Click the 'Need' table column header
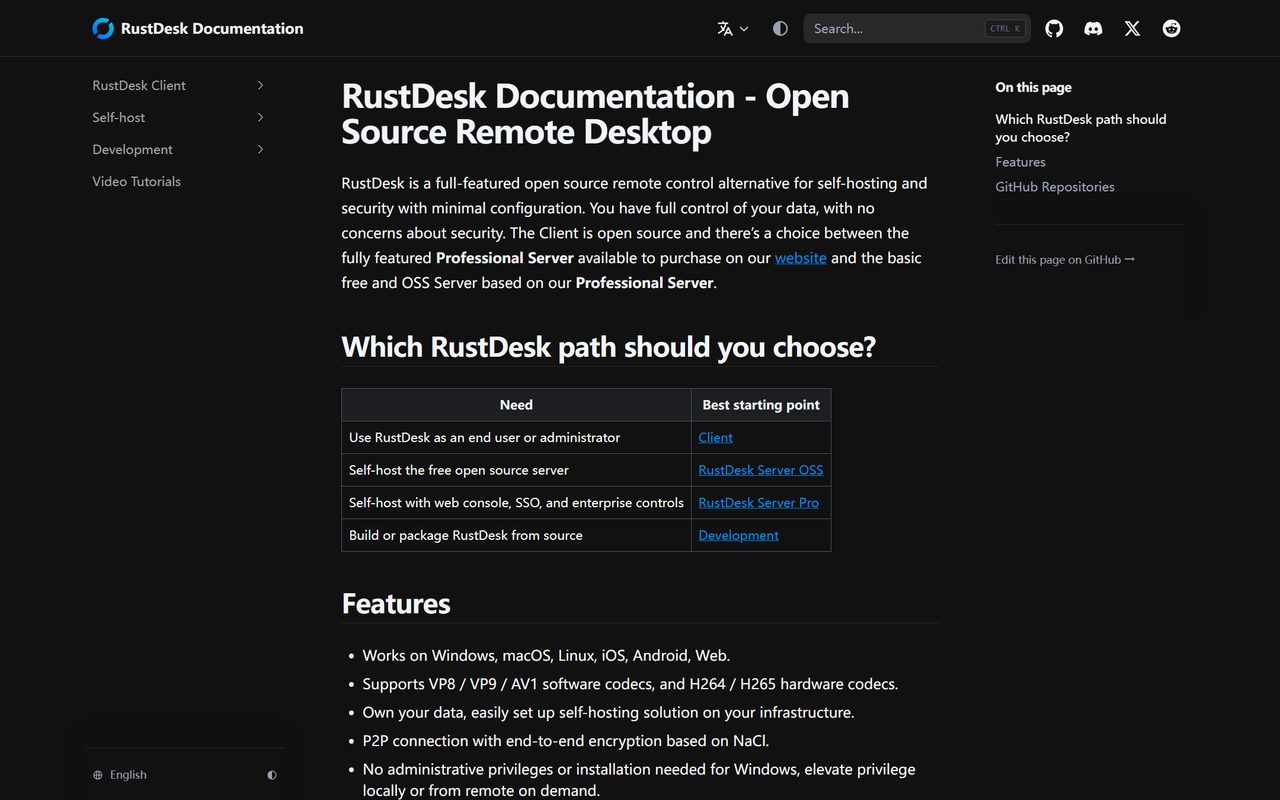Screen dimensions: 1280x800 click(516, 405)
